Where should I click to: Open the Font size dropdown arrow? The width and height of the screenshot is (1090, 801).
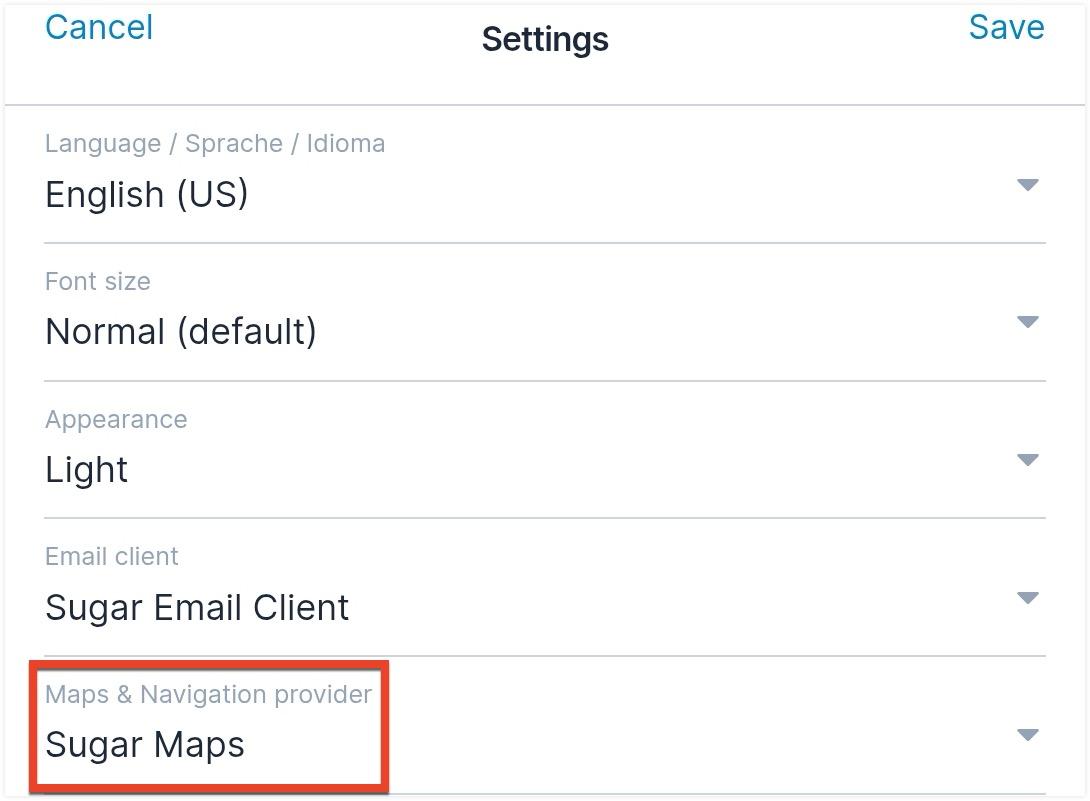[1027, 322]
